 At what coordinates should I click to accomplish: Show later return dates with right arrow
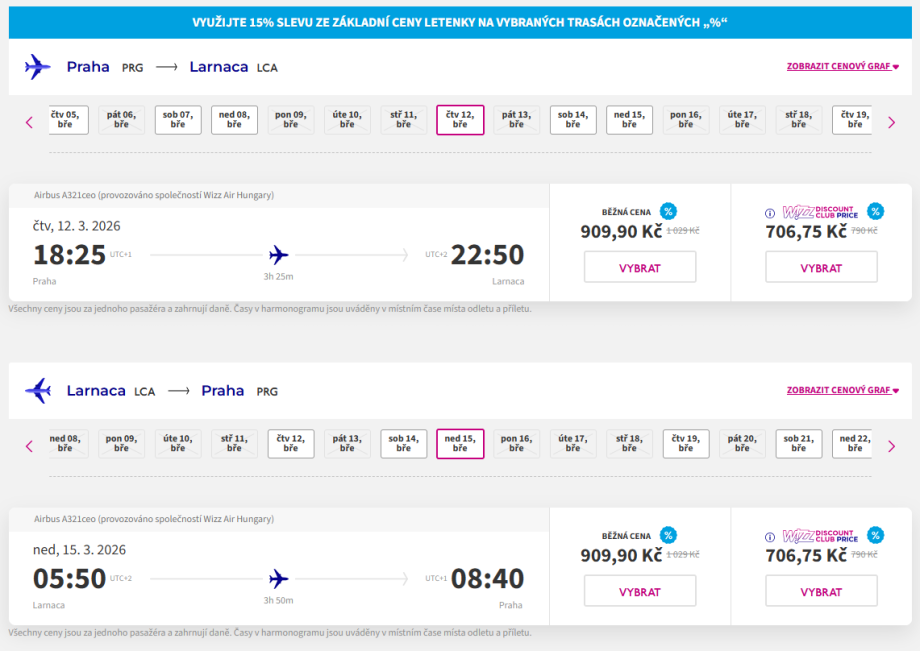(x=891, y=446)
